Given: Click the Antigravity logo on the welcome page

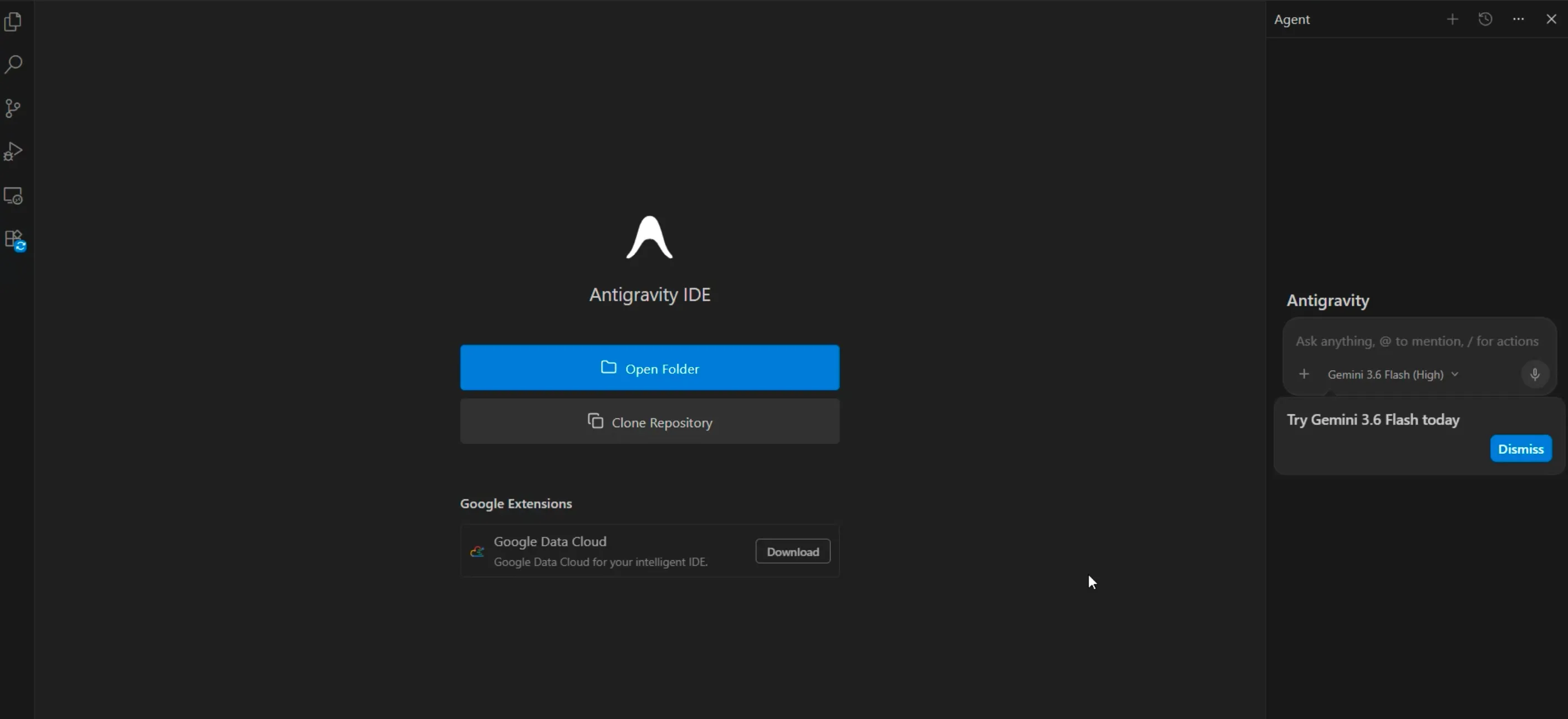Looking at the screenshot, I should [x=649, y=237].
